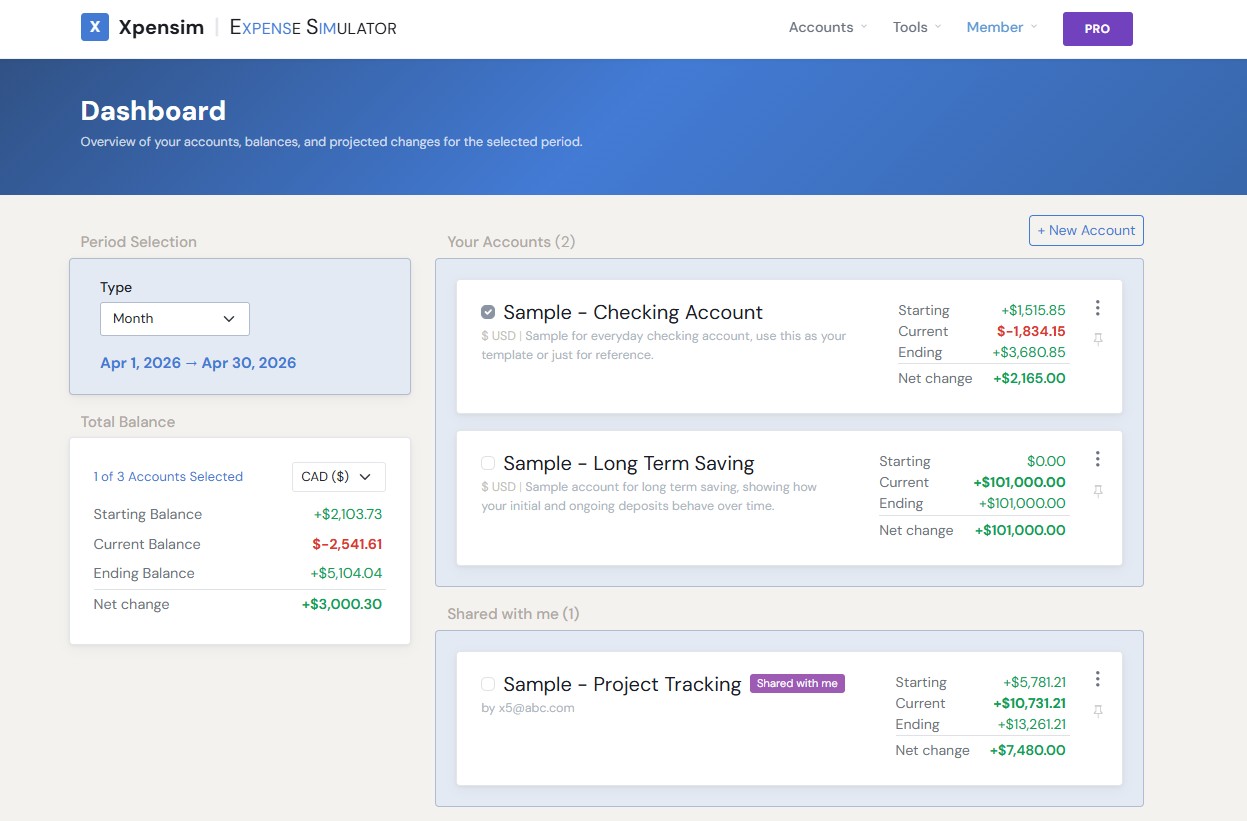Image resolution: width=1247 pixels, height=821 pixels.
Task: Click Checking Account current value $-1,834.15
Action: pyautogui.click(x=1031, y=331)
